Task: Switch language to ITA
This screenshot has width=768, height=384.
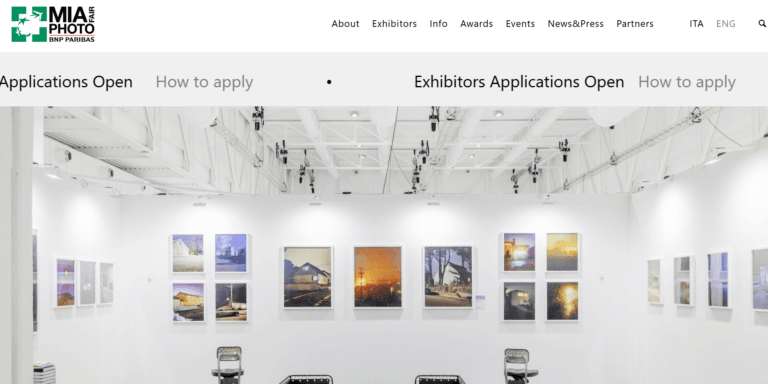Action: (x=696, y=24)
